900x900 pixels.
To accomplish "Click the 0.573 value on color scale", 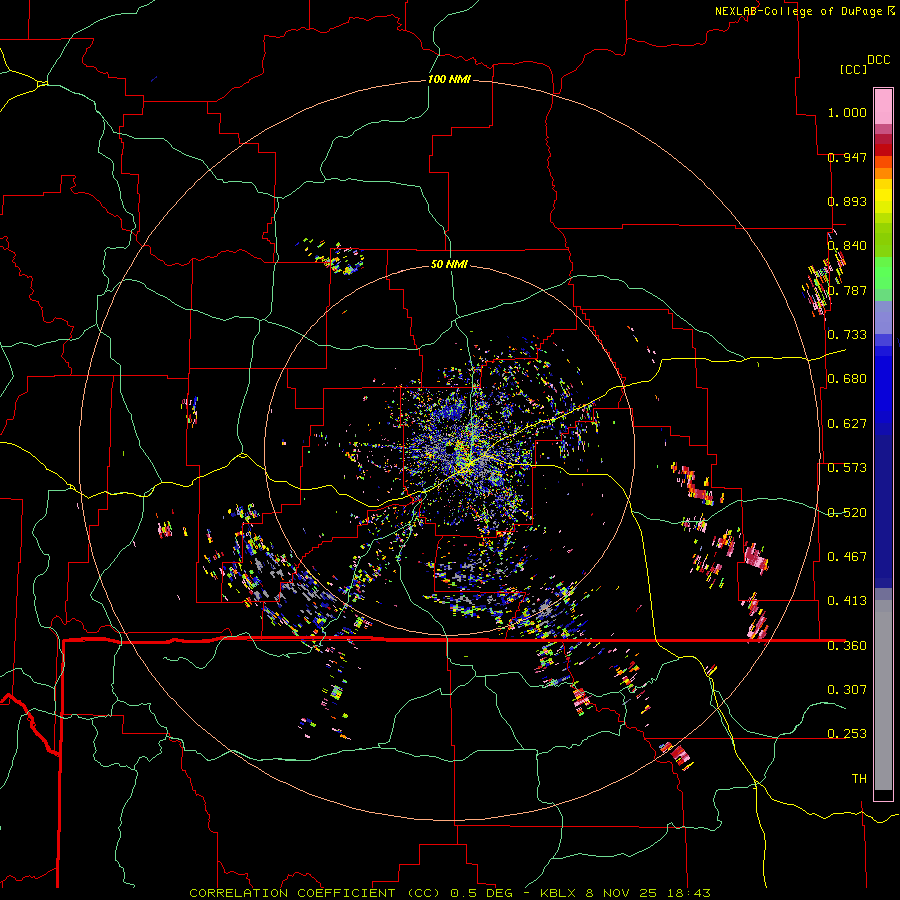I will coord(847,468).
